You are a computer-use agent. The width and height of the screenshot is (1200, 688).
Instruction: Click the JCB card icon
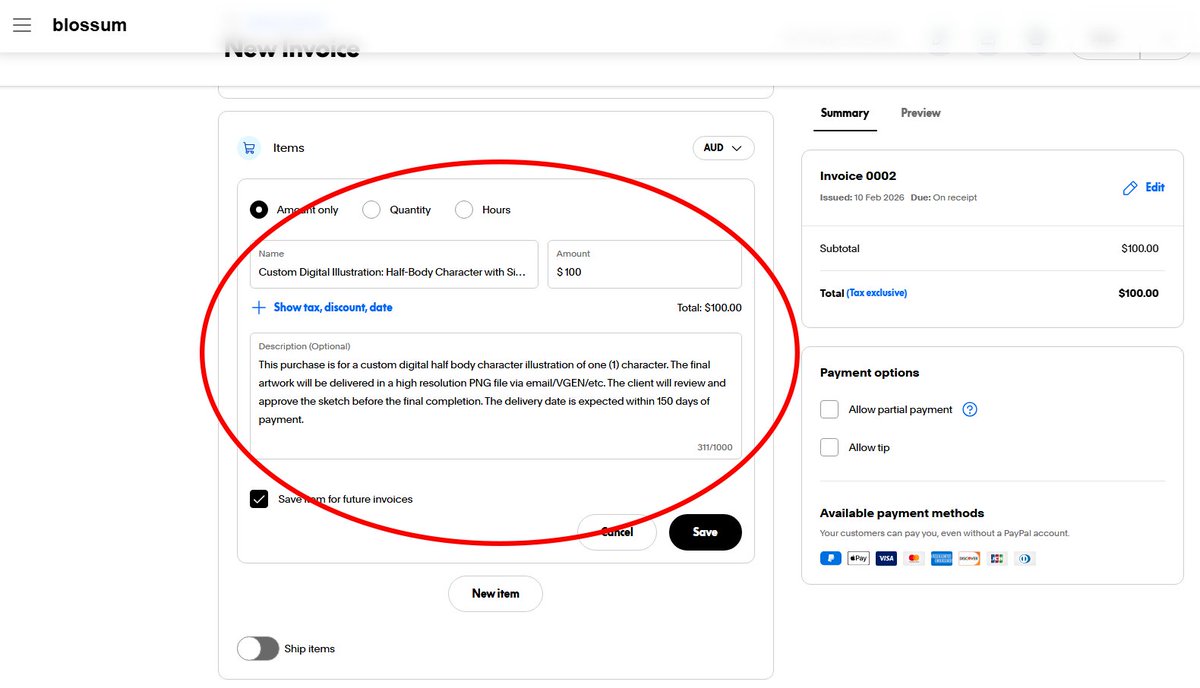996,558
